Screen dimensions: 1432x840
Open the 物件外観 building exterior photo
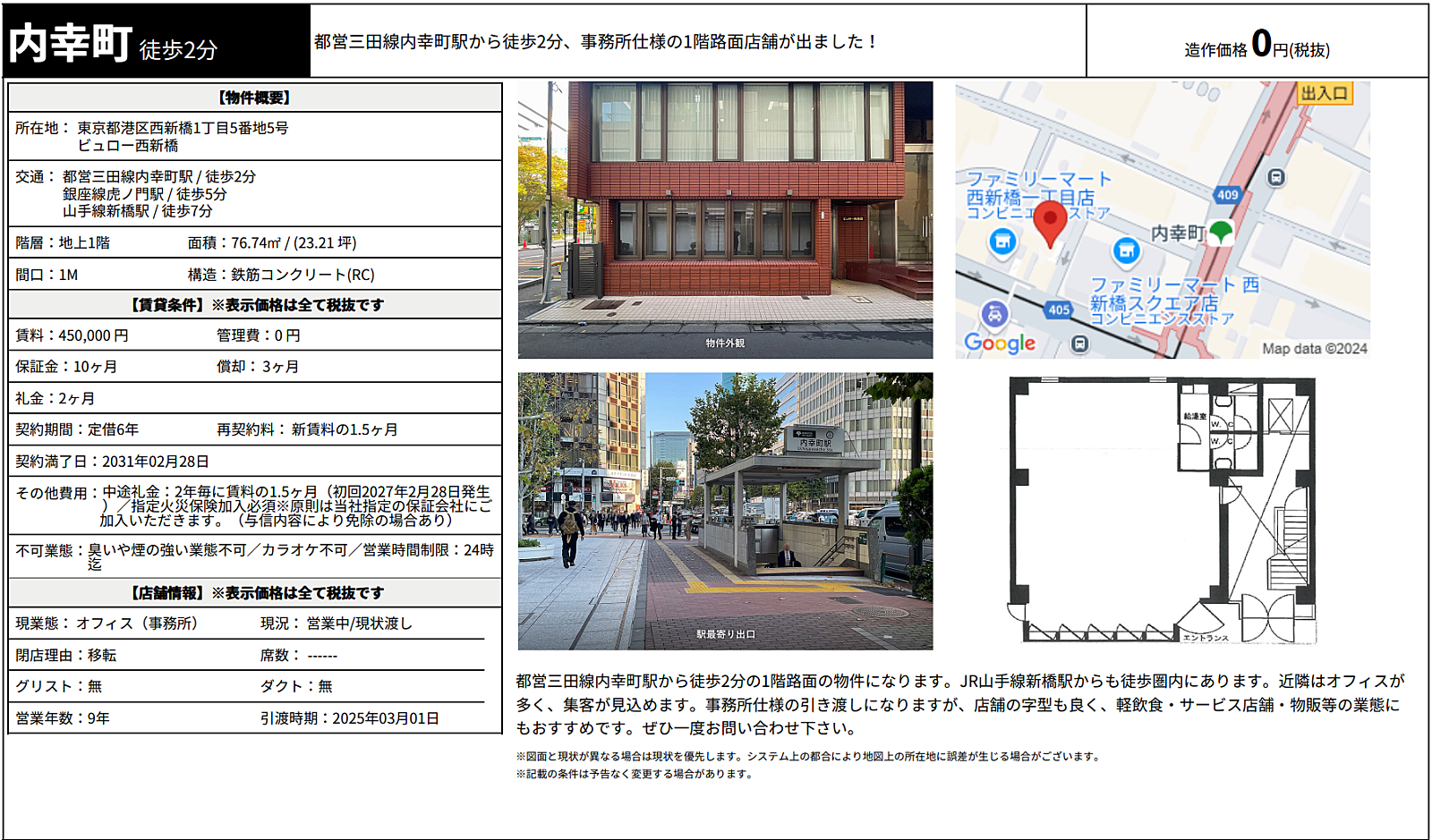coord(725,220)
